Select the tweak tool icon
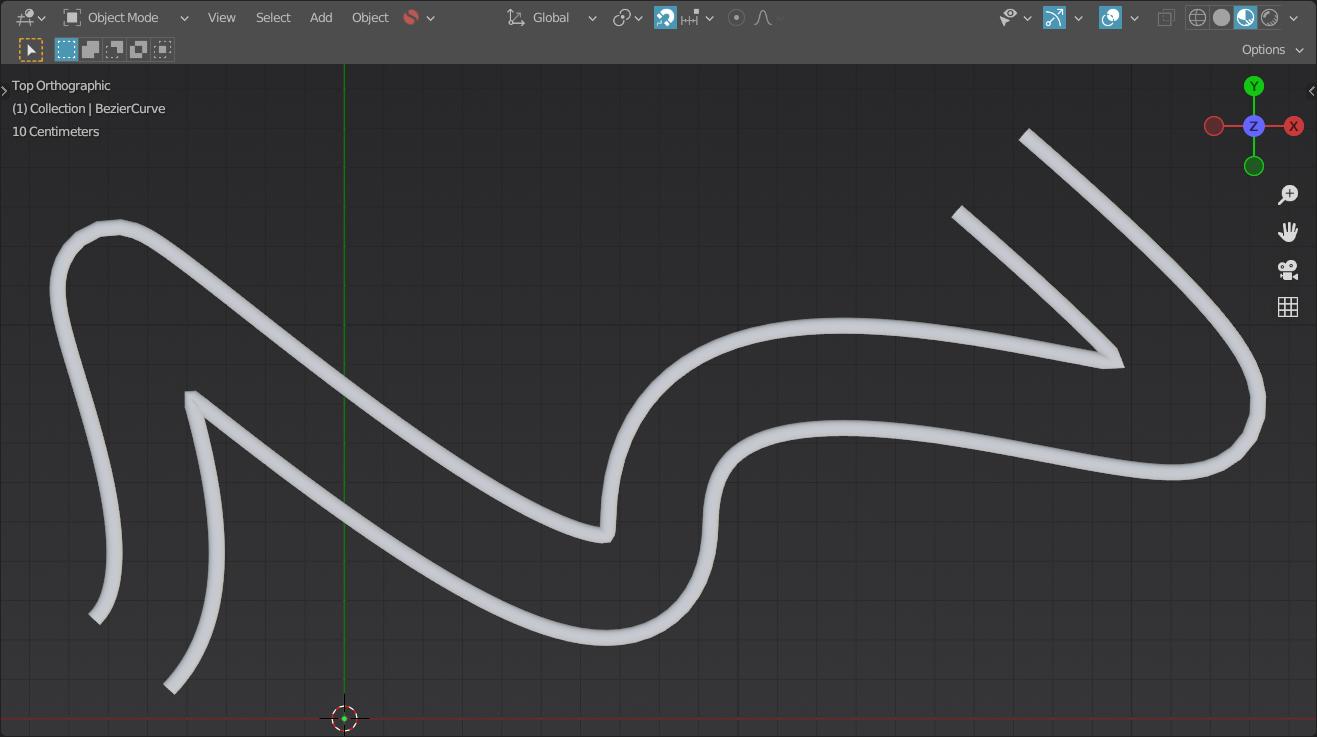 pos(31,49)
